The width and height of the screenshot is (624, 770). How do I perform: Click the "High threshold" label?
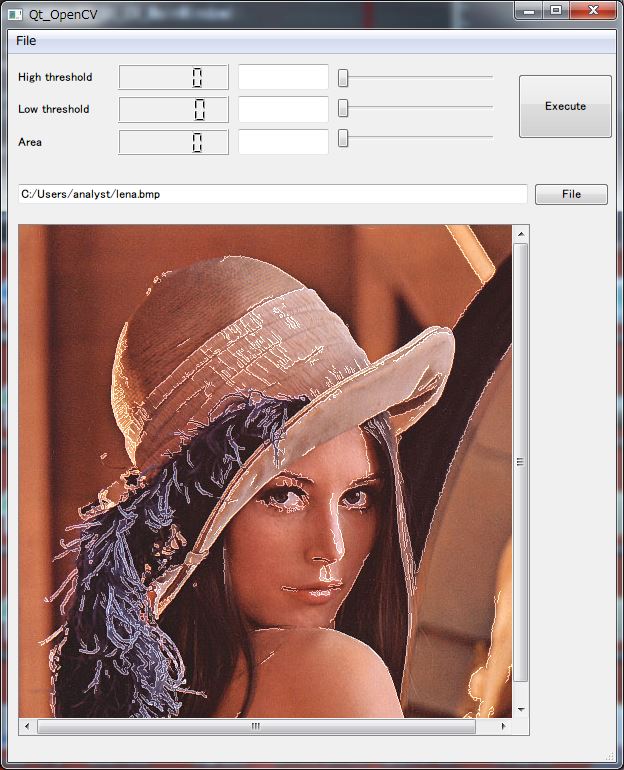tap(55, 77)
